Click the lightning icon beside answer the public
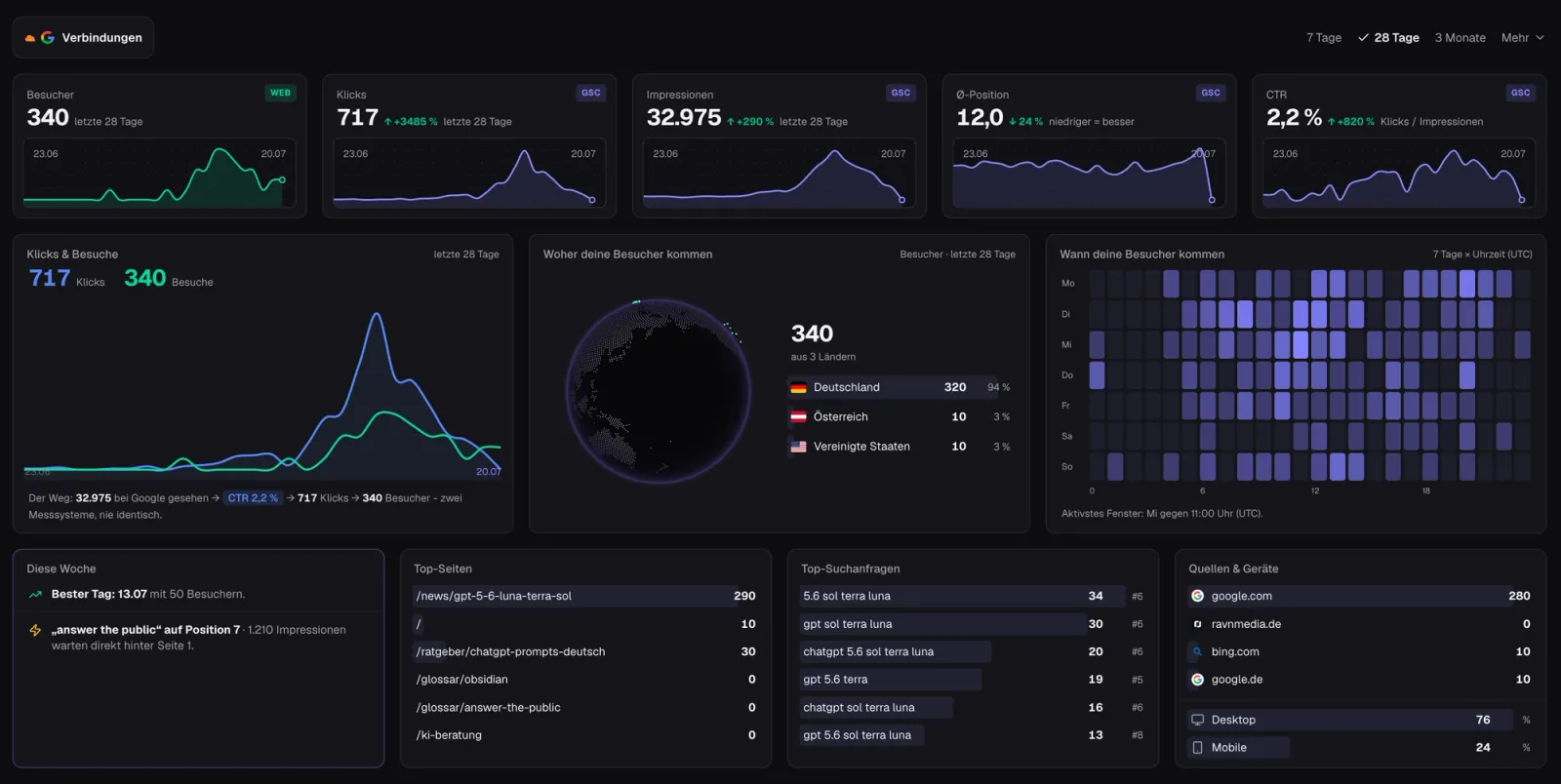1561x784 pixels. pyautogui.click(x=35, y=630)
